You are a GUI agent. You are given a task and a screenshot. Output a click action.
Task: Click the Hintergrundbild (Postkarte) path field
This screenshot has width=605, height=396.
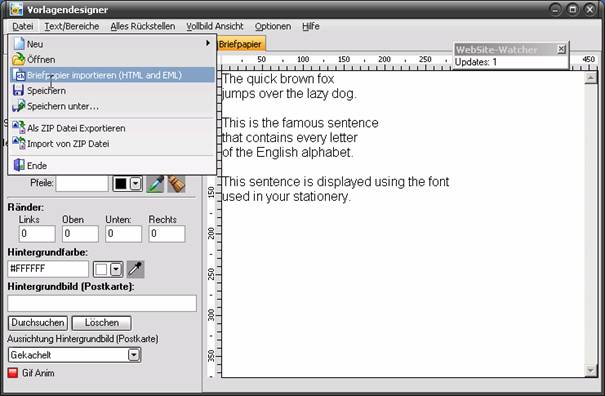(102, 303)
